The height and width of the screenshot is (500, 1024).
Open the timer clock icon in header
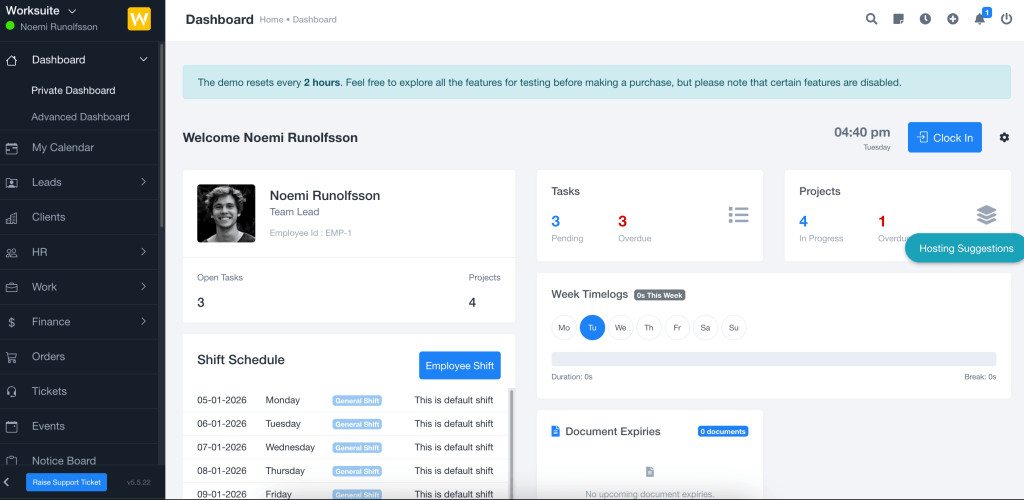click(x=925, y=19)
